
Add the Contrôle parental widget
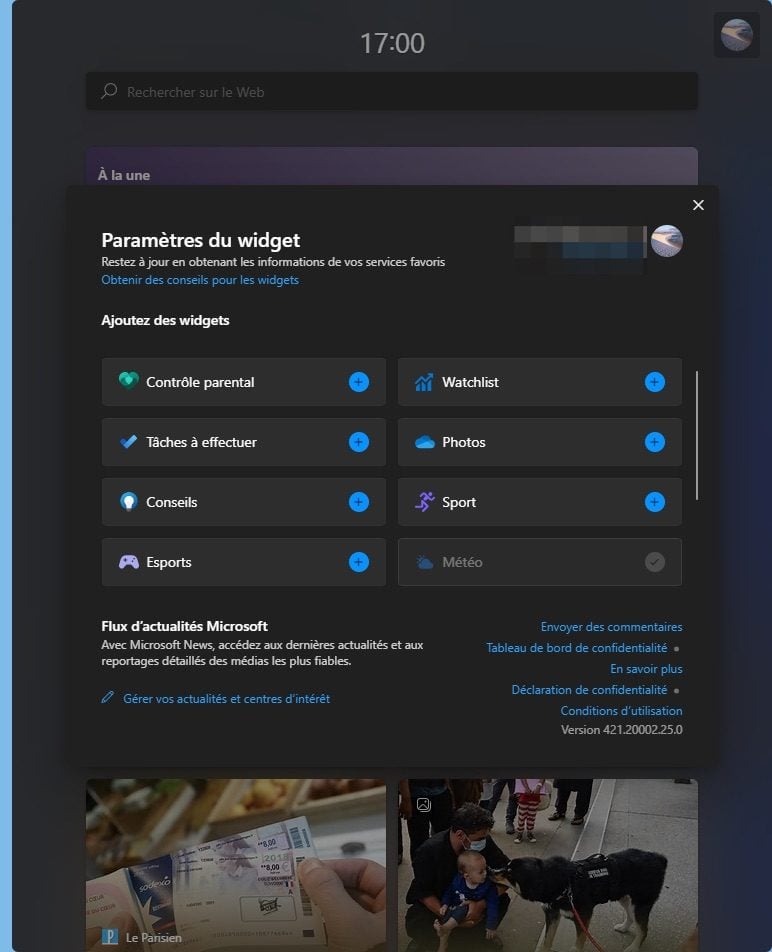[359, 382]
